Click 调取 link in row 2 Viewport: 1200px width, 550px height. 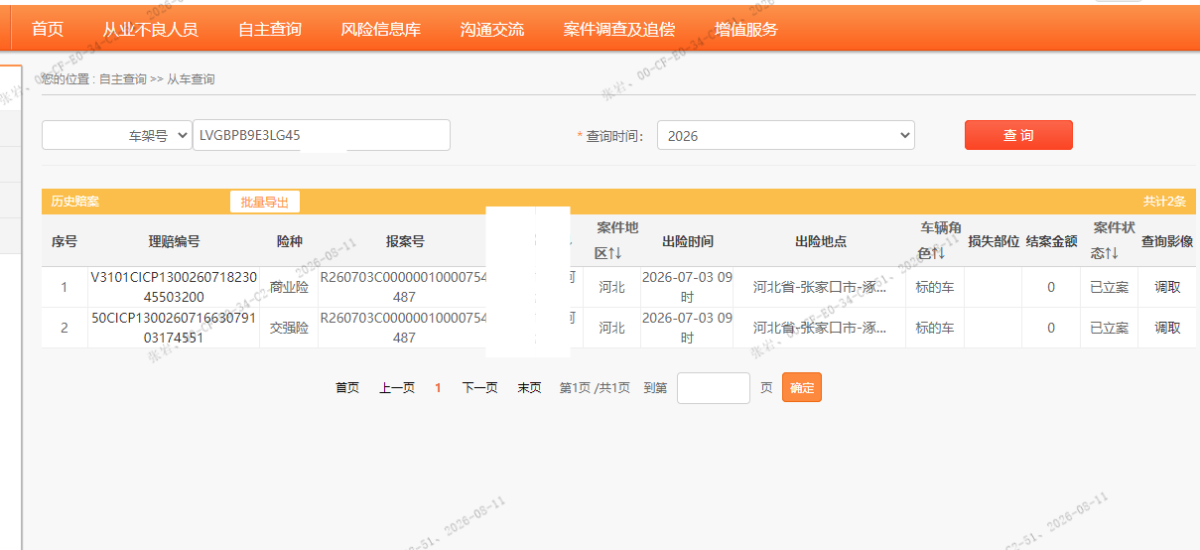click(1168, 328)
